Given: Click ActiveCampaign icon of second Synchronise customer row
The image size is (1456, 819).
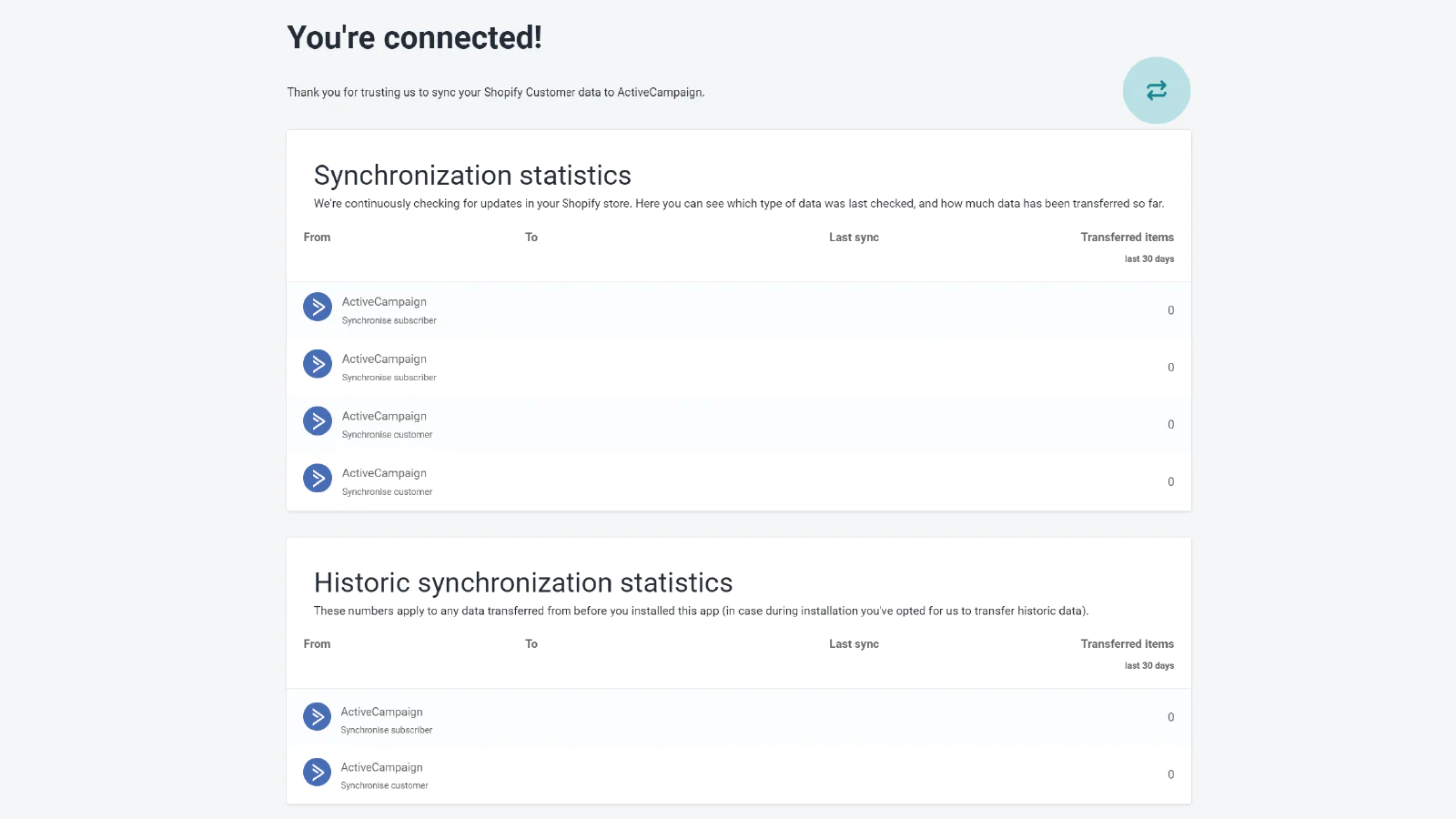Looking at the screenshot, I should coord(318,478).
